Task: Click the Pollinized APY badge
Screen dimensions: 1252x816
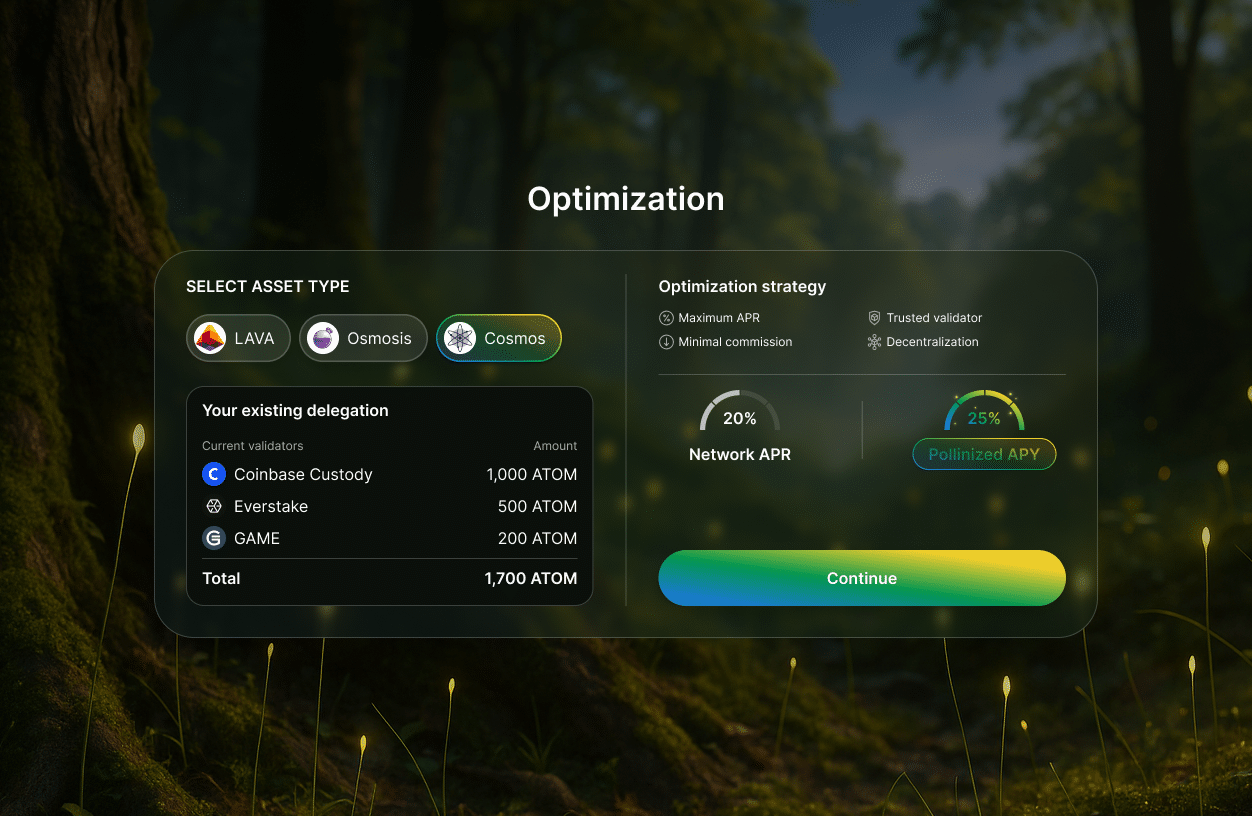Action: click(x=984, y=454)
